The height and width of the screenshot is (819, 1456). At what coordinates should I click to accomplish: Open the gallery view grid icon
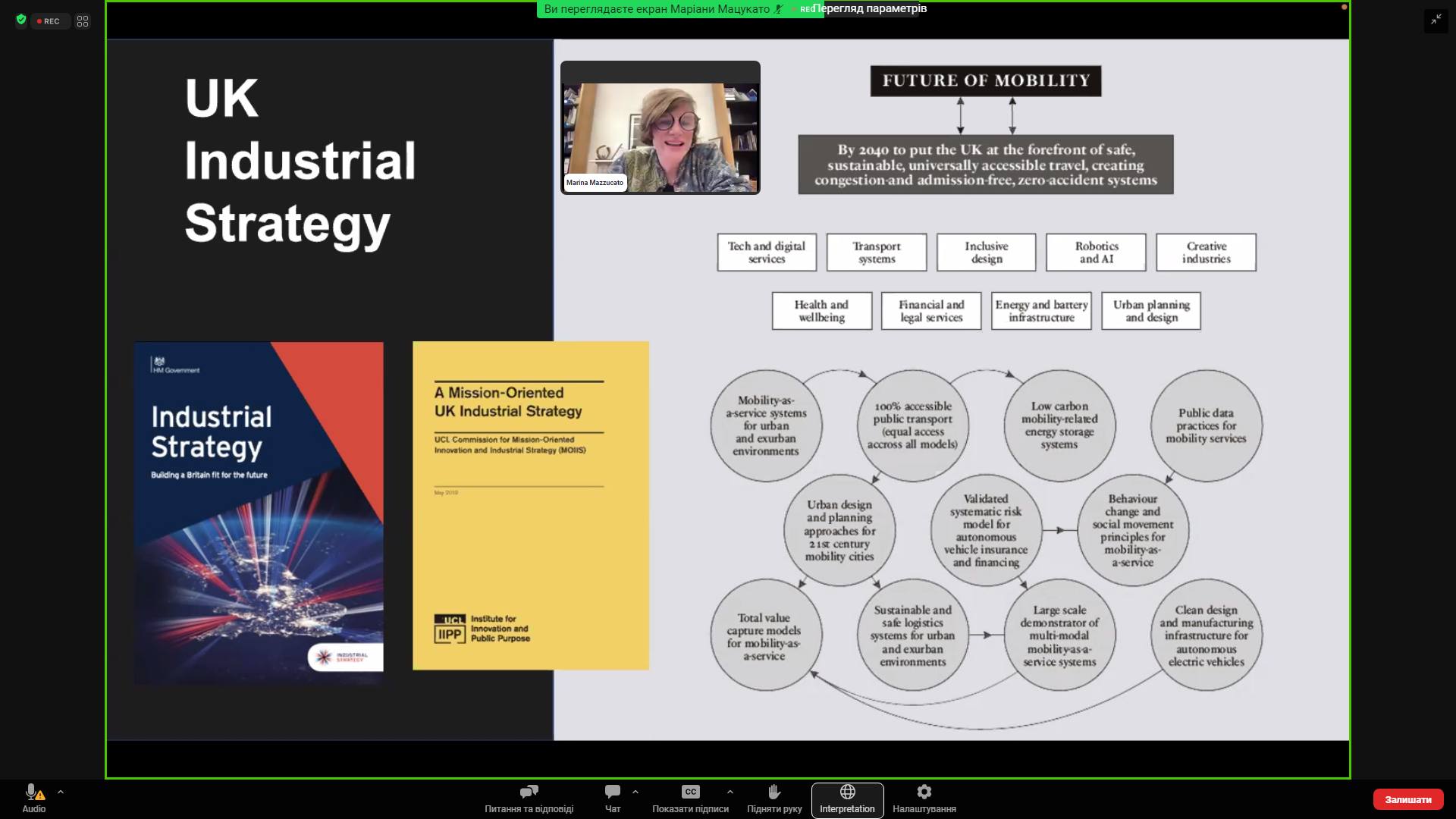pyautogui.click(x=83, y=21)
